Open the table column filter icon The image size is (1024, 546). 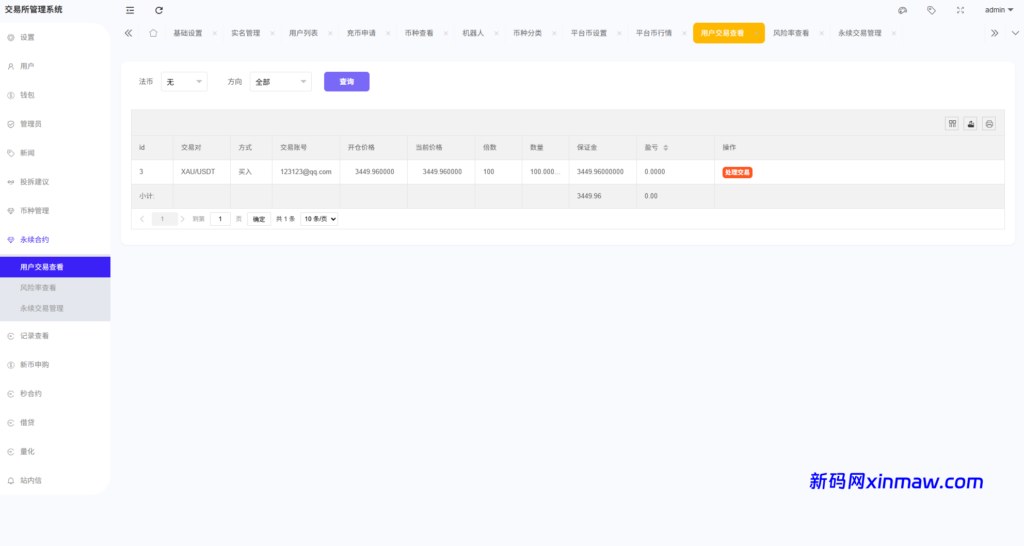(952, 123)
